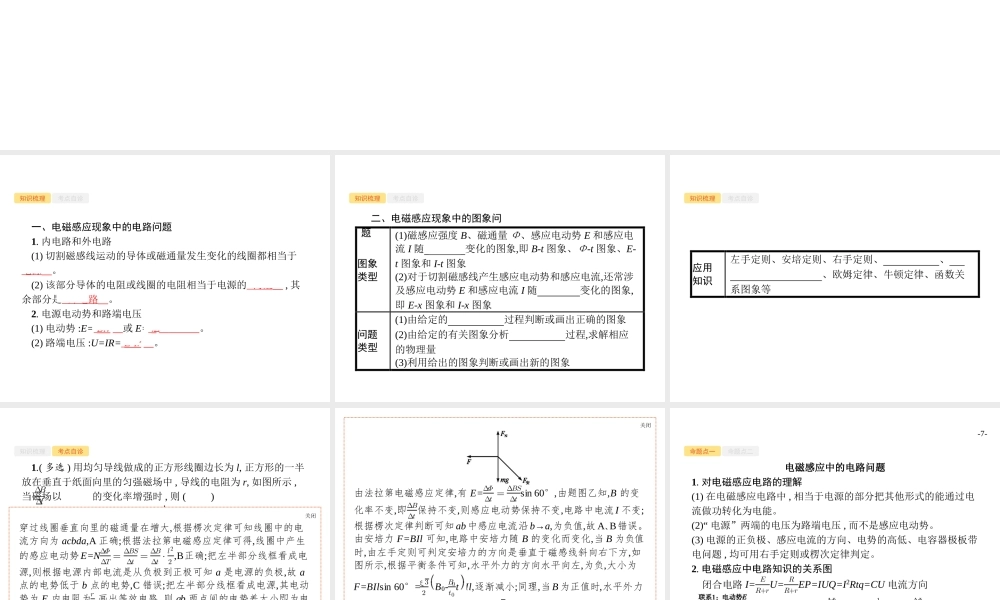
Task: Click the blank after (1)由给定的
Action: click(x=476, y=320)
